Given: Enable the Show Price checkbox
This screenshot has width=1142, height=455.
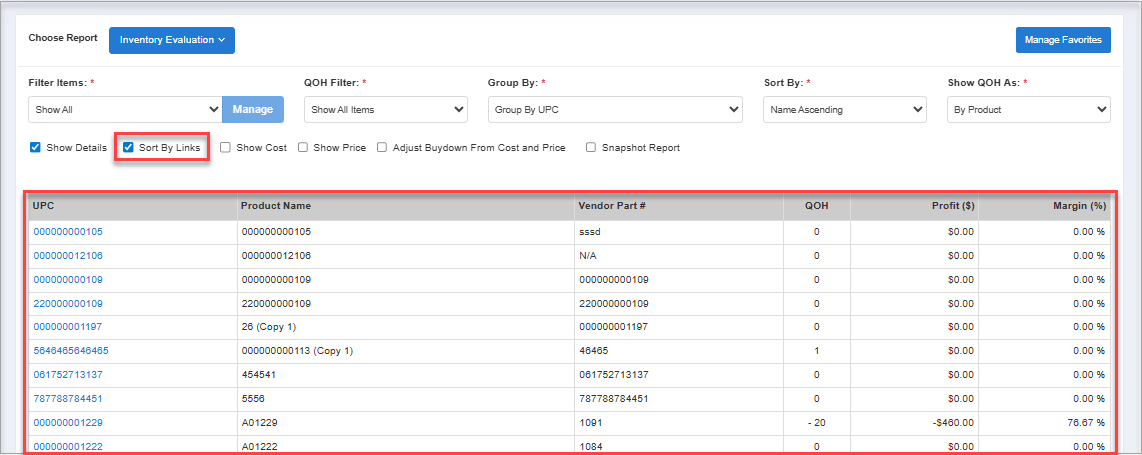Looking at the screenshot, I should [x=303, y=148].
